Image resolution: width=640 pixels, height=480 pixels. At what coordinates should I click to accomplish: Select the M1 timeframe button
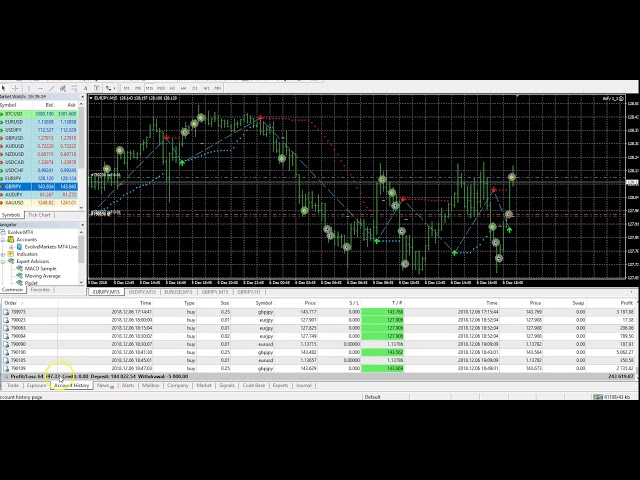coord(126,87)
